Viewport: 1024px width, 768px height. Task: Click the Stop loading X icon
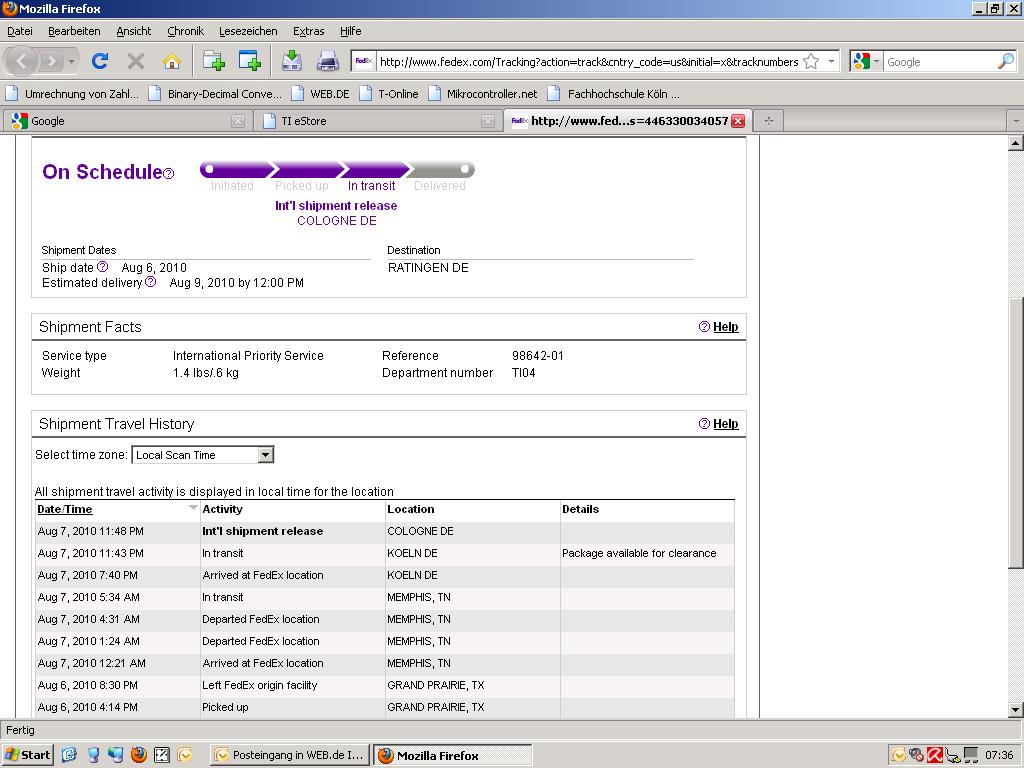136,61
